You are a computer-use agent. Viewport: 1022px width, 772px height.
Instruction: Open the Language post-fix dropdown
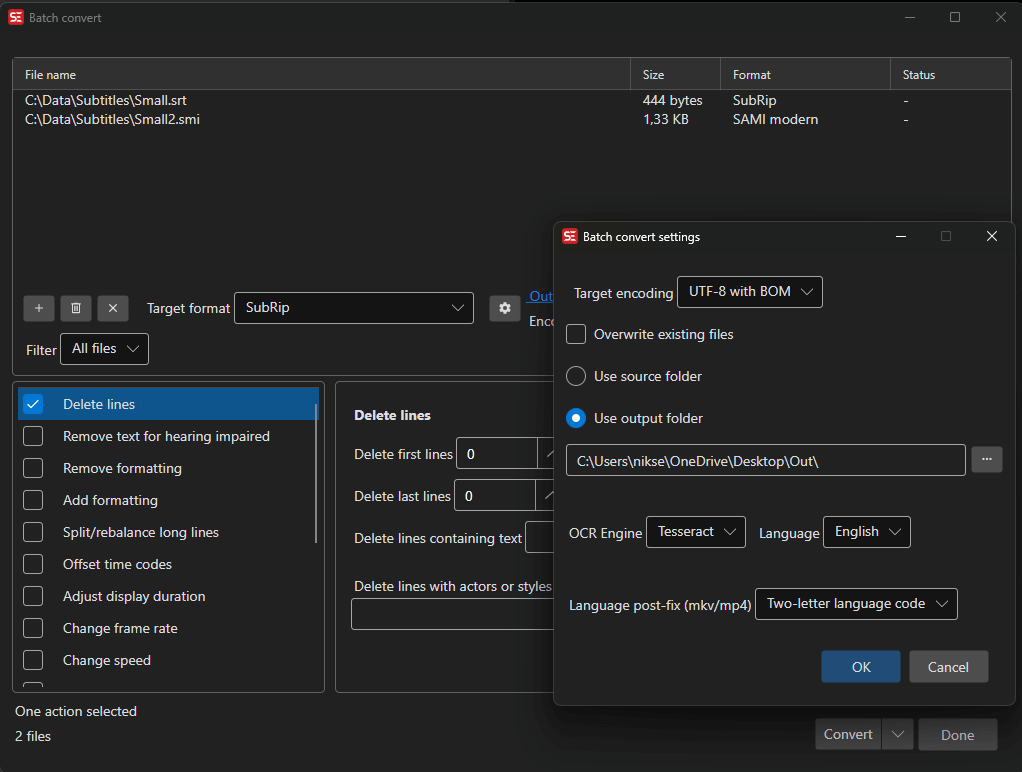tap(856, 604)
